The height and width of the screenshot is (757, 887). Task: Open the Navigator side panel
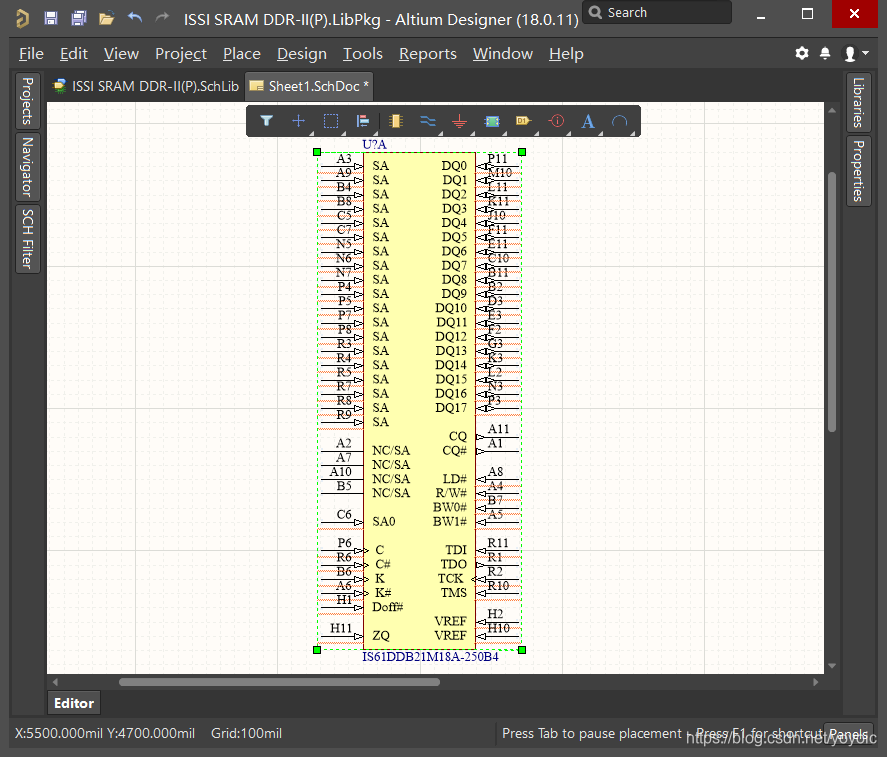coord(28,167)
